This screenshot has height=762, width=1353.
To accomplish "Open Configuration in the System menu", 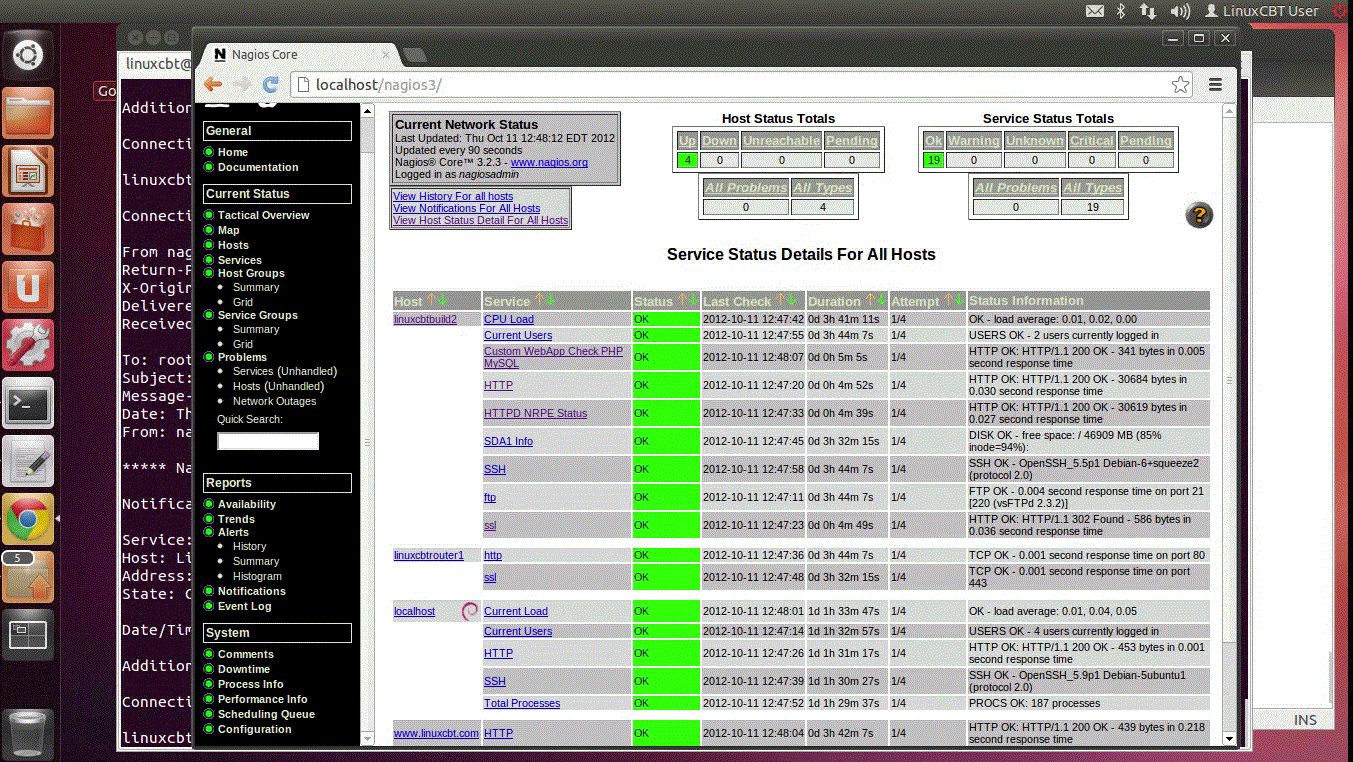I will click(255, 729).
